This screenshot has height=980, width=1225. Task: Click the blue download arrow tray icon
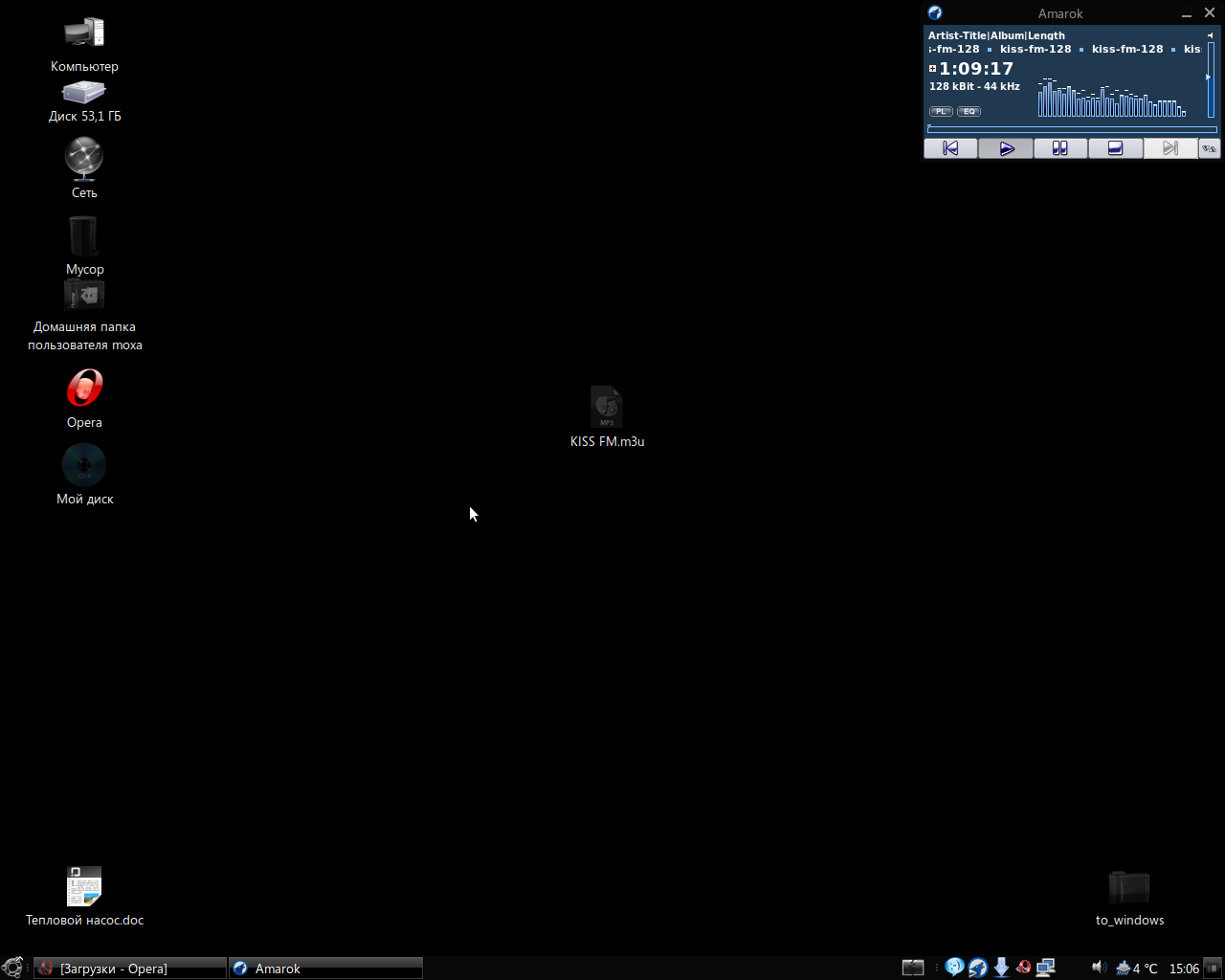point(1001,968)
